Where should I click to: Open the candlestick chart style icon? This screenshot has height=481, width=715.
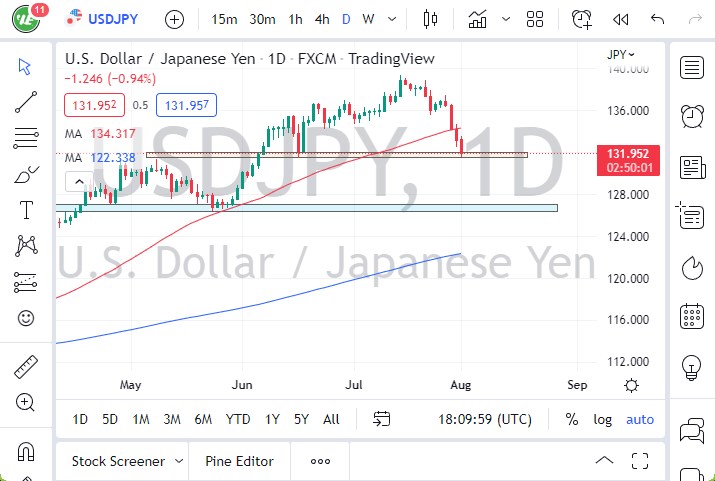(x=431, y=19)
